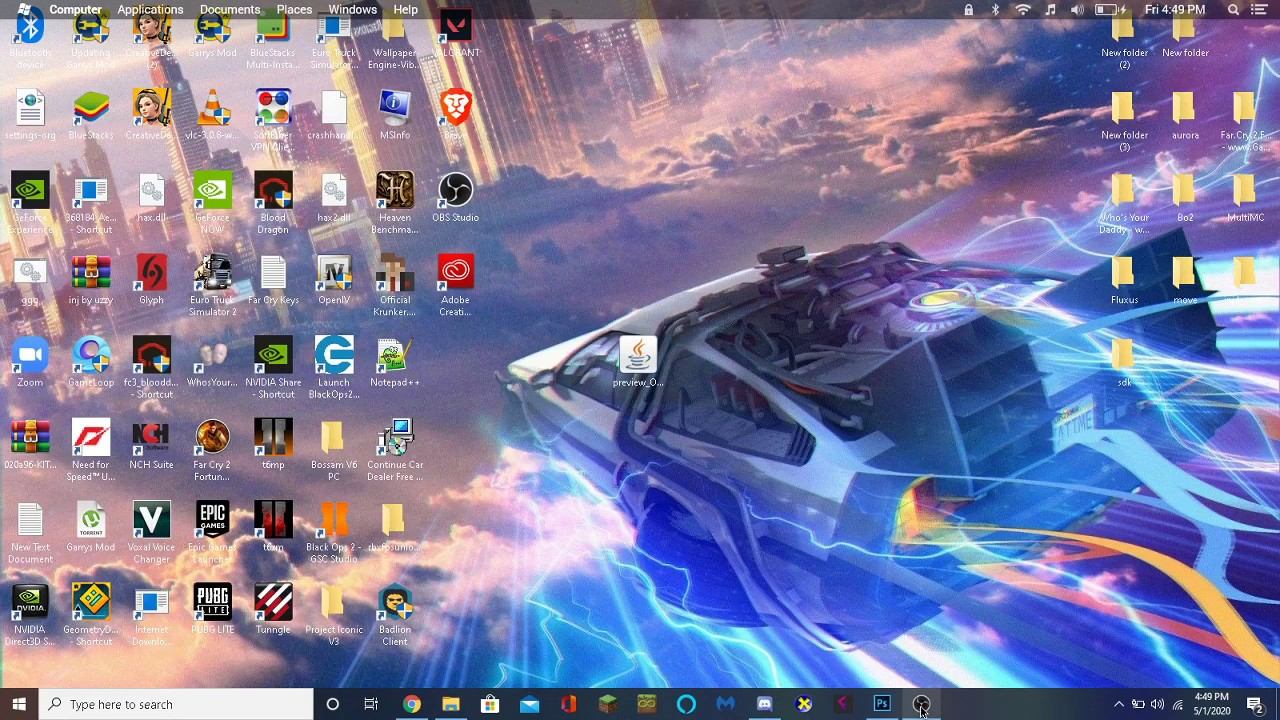Select the NCH Suite desktop icon
Image resolution: width=1280 pixels, height=720 pixels.
[x=151, y=437]
